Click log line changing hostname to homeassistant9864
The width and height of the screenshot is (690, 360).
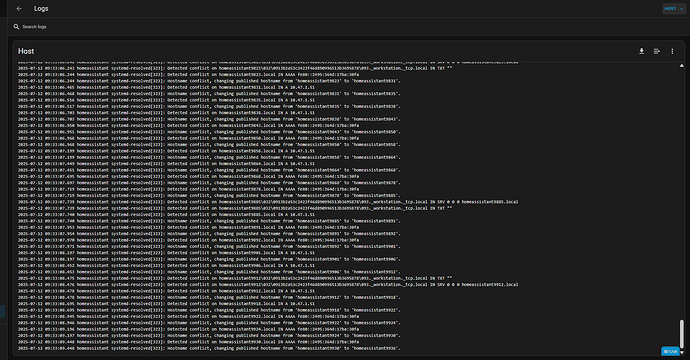click(x=209, y=157)
